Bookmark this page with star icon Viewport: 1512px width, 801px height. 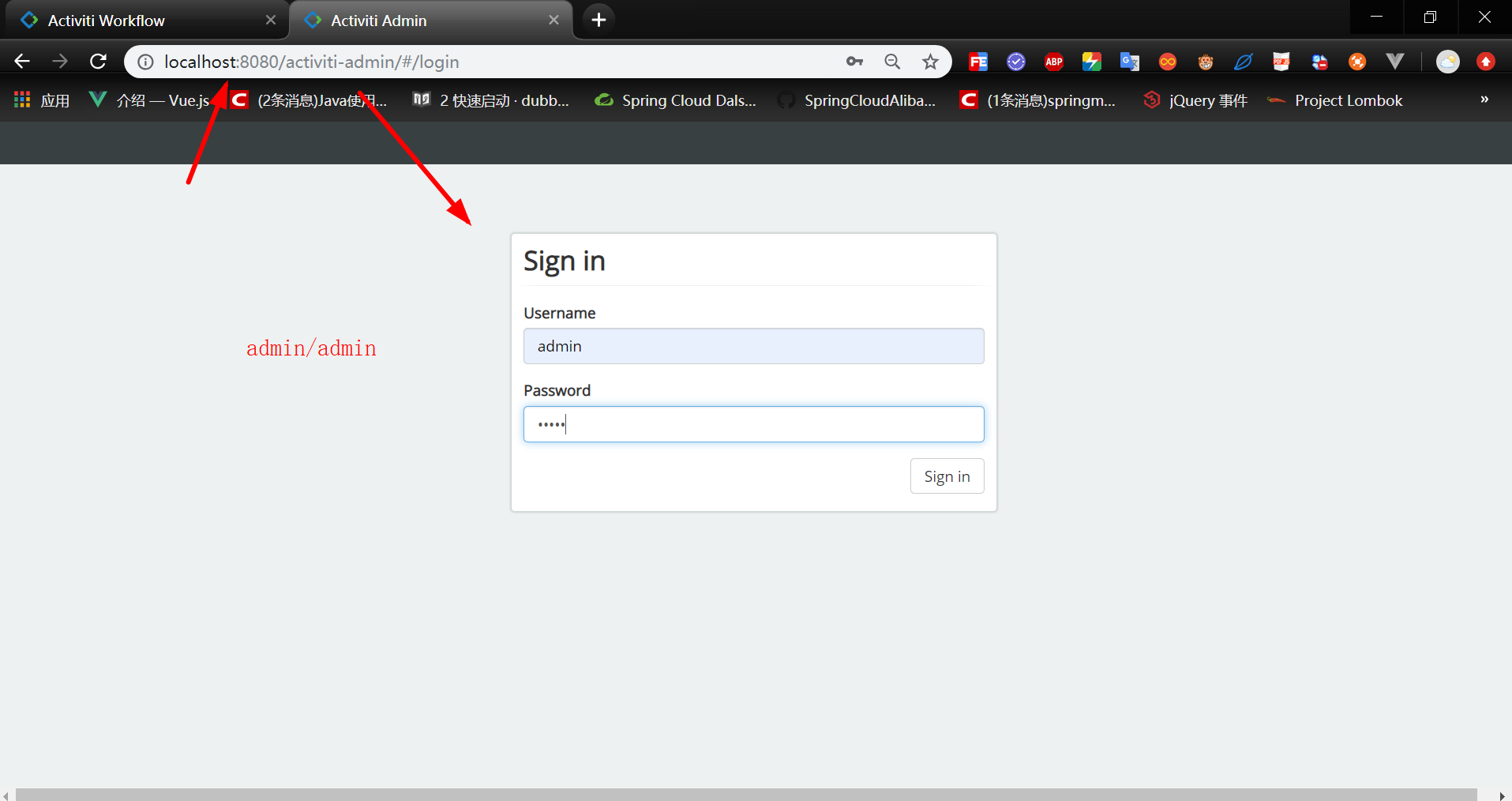click(930, 62)
